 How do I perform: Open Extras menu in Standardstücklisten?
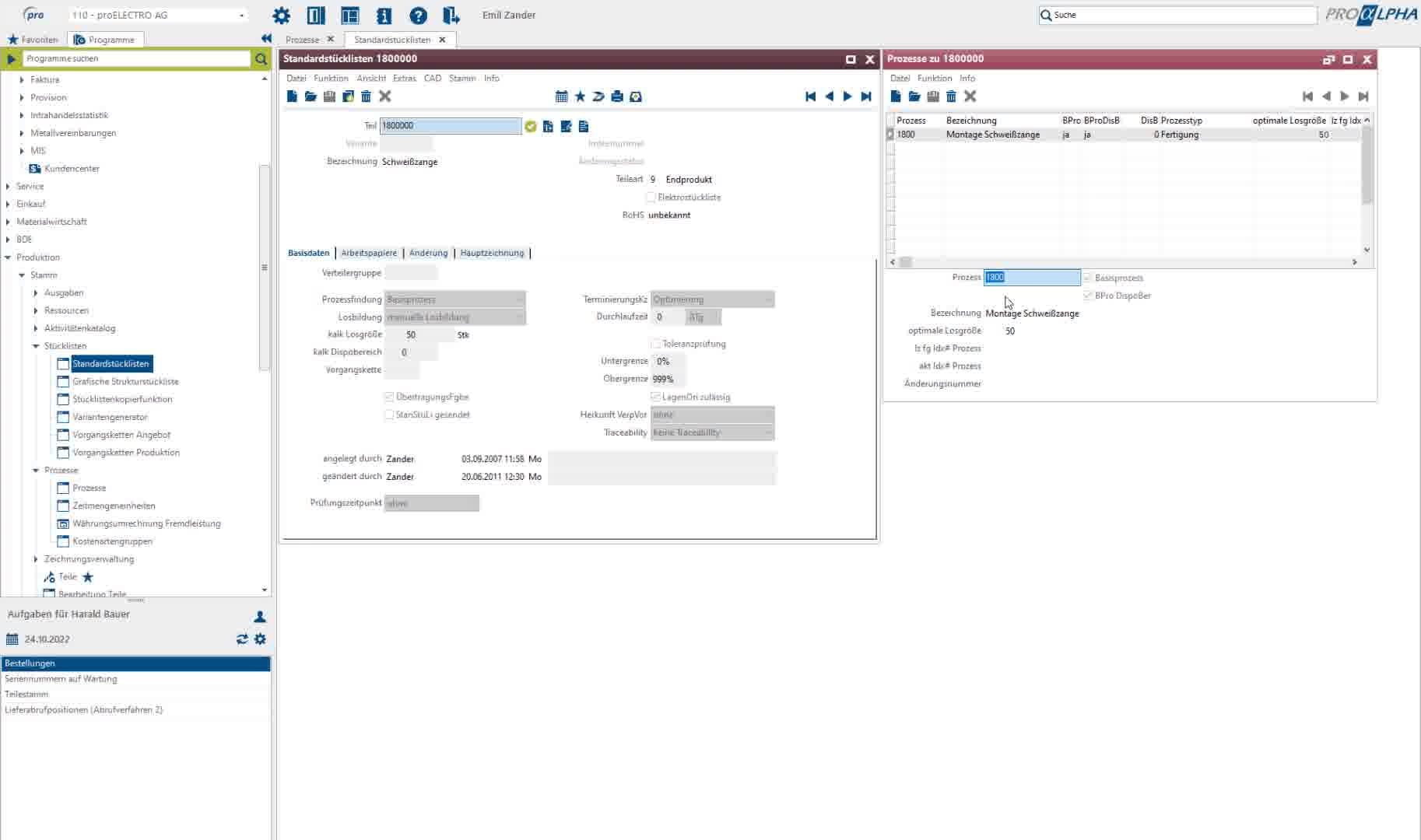tap(404, 78)
